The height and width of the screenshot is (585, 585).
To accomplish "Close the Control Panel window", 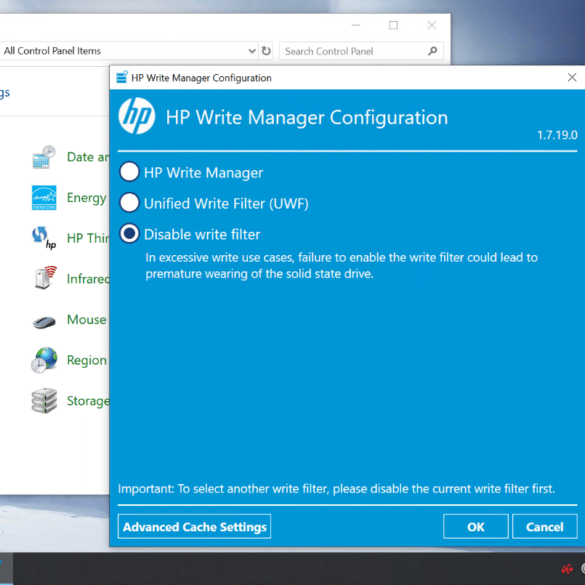I will pos(432,25).
